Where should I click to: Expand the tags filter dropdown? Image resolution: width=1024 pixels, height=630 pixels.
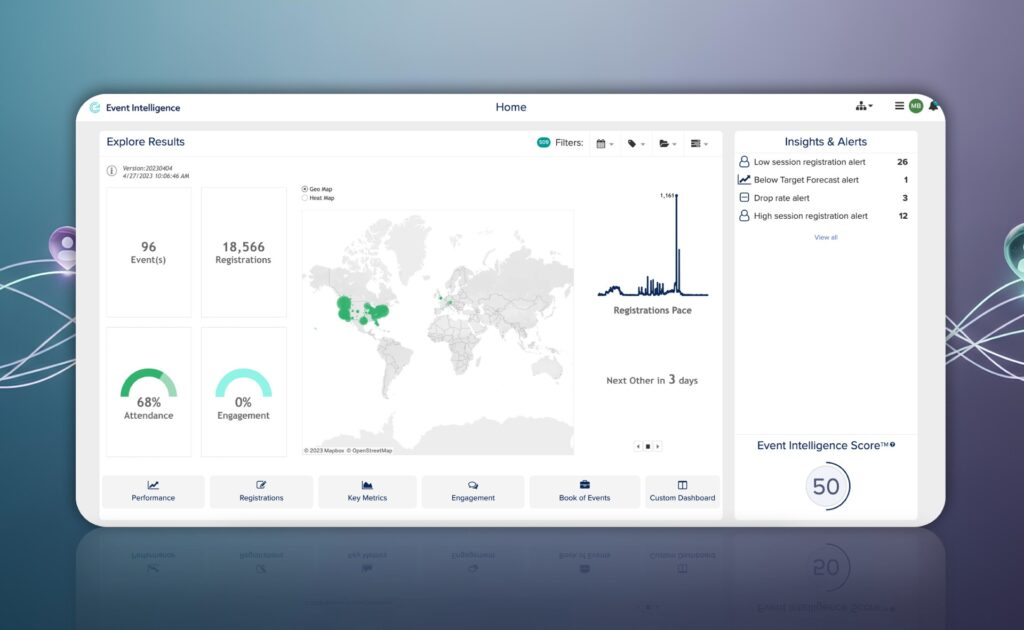634,143
